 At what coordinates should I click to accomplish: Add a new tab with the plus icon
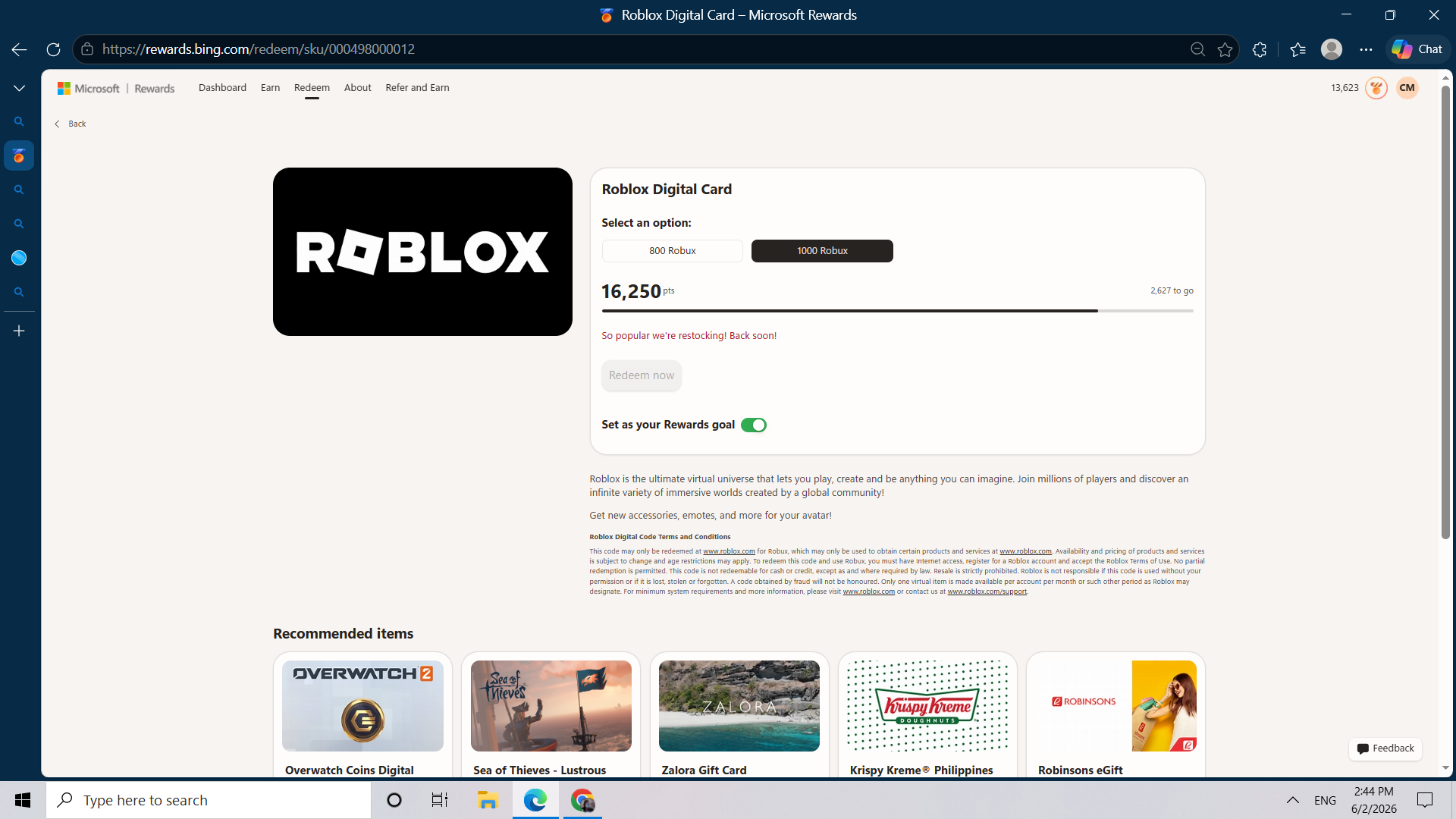(19, 331)
